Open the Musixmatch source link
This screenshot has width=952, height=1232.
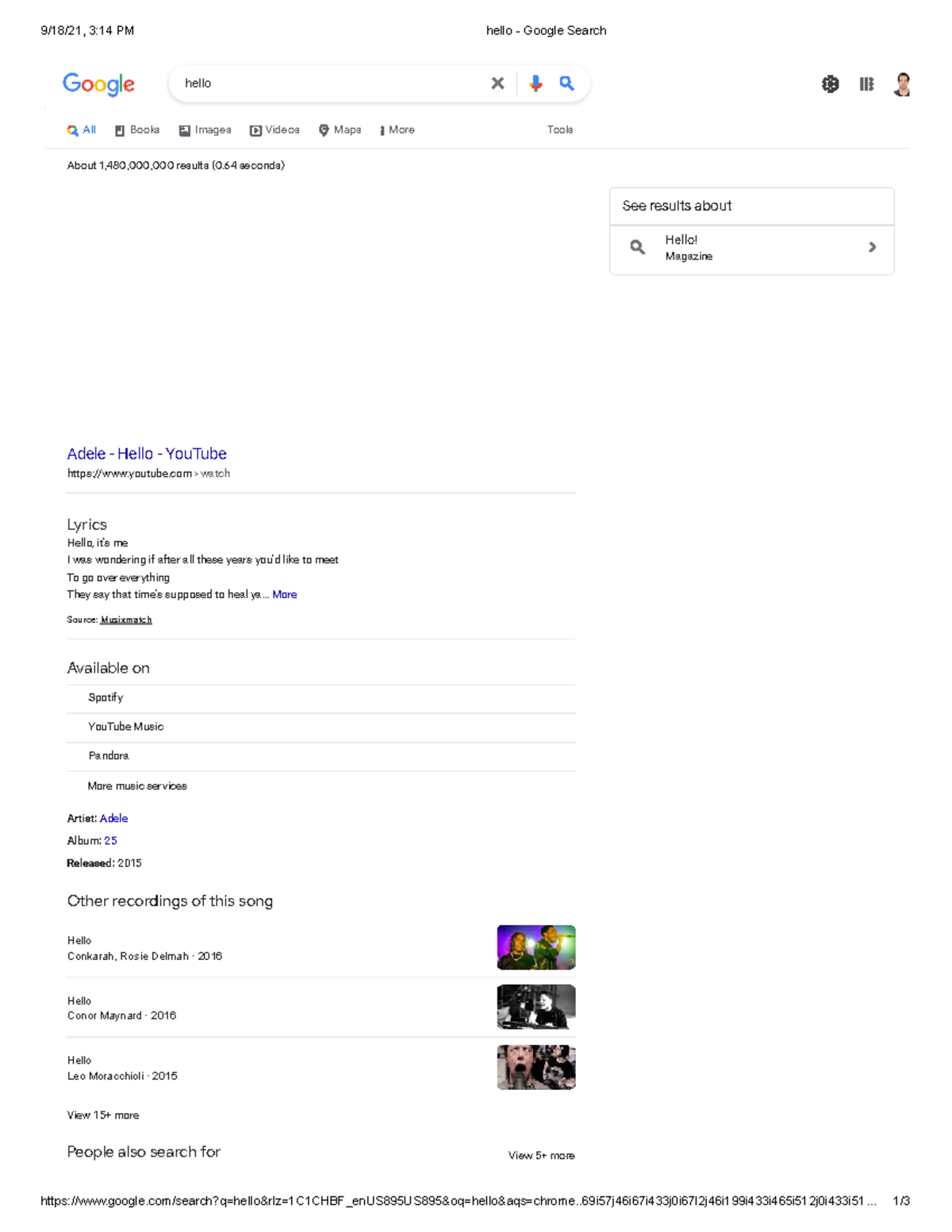pyautogui.click(x=126, y=620)
